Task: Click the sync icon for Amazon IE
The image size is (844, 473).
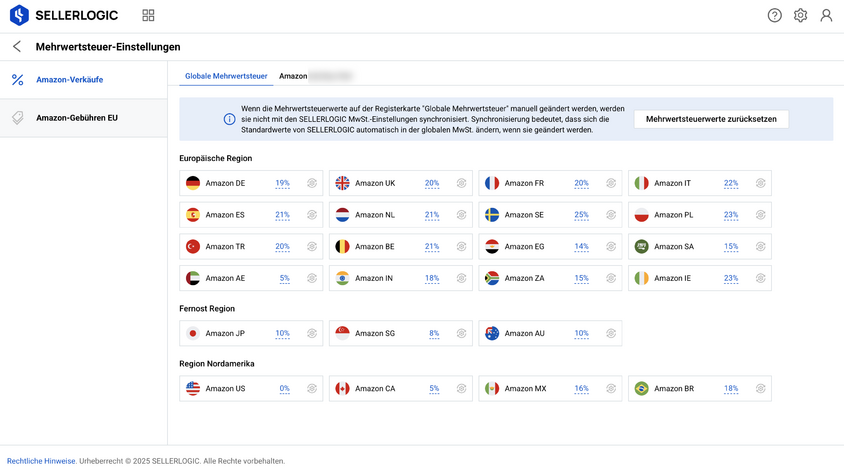Action: click(x=761, y=278)
